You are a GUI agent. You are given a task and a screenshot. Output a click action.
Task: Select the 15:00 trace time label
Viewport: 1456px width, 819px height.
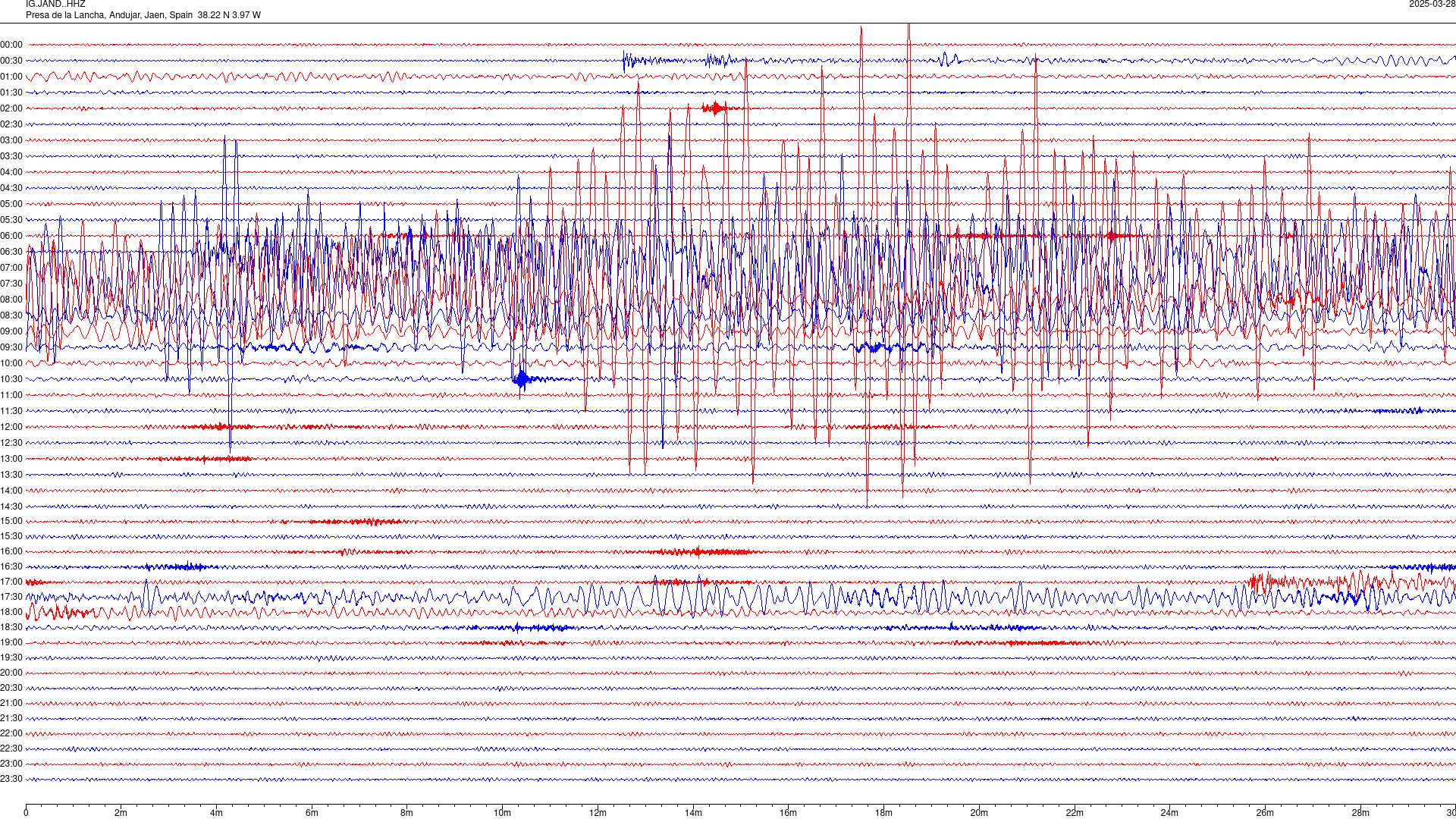coord(11,521)
